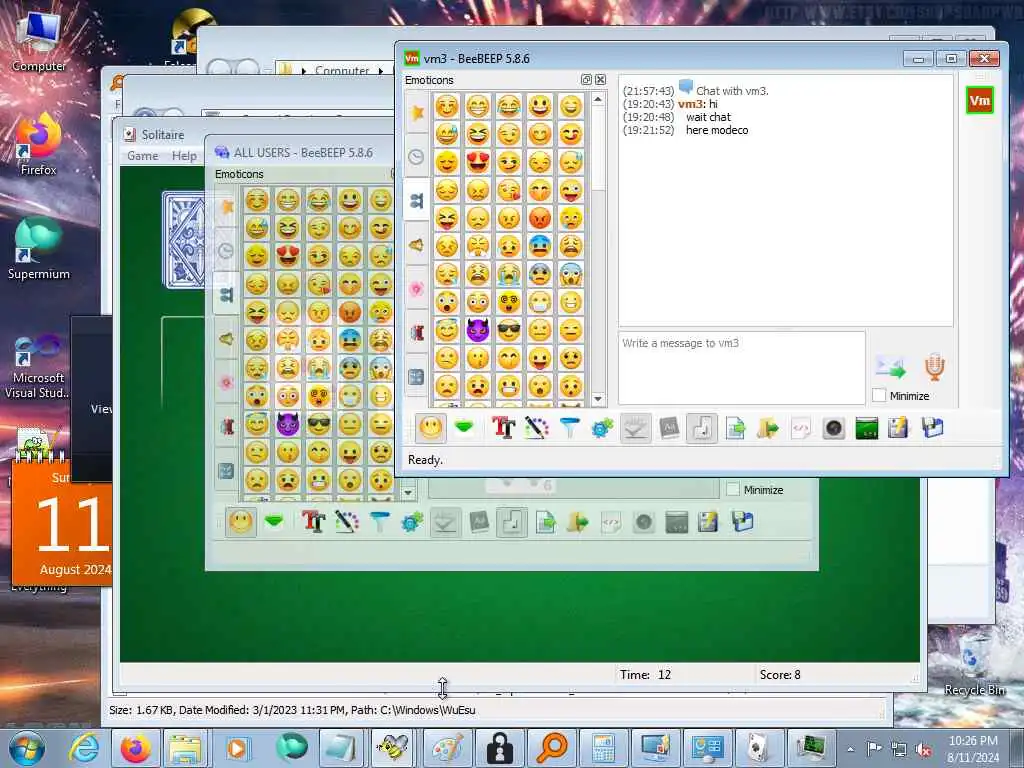Click 'Time: 12' in Solitaire status bar
The height and width of the screenshot is (768, 1024).
(x=645, y=675)
